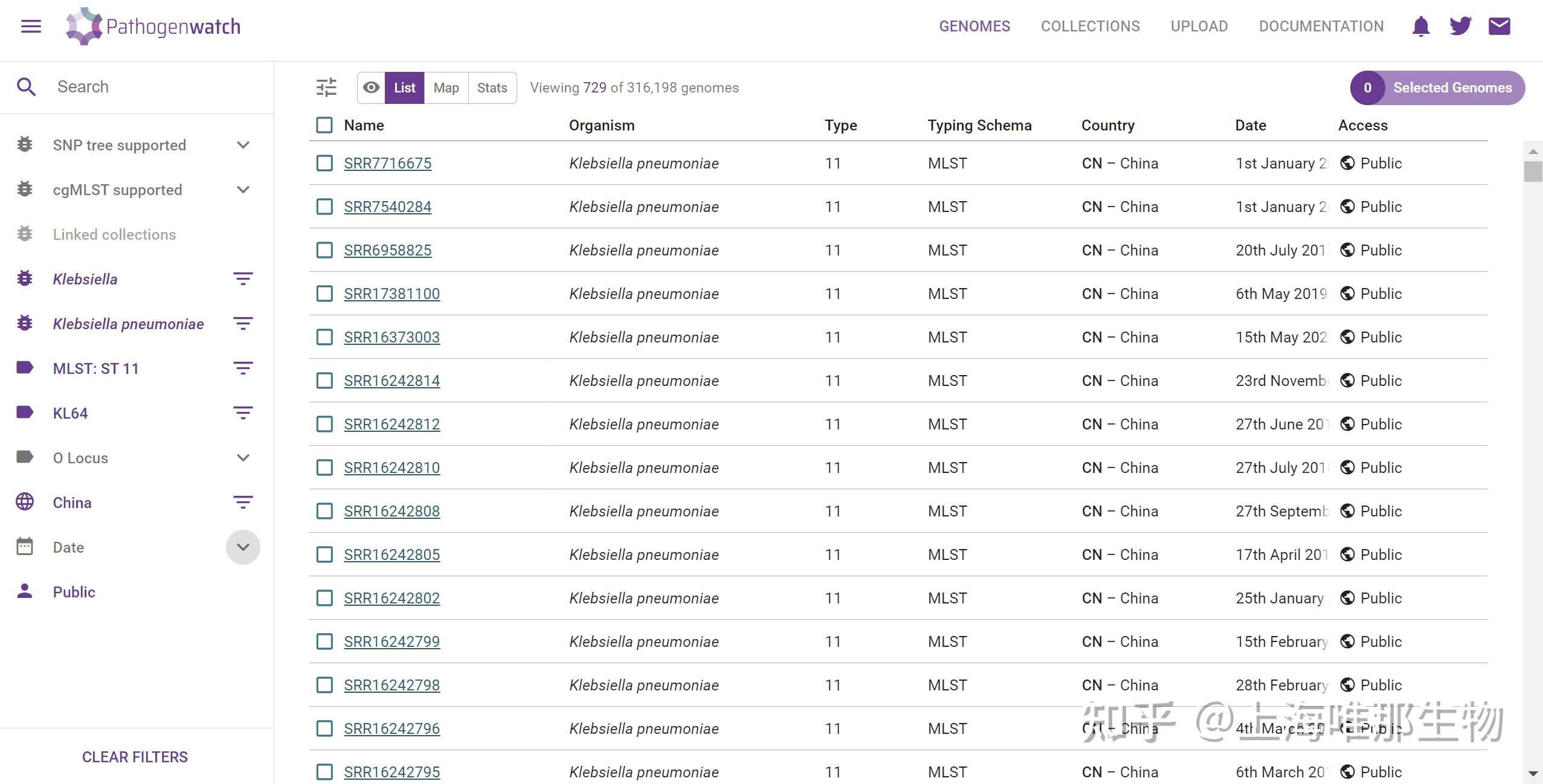Viewport: 1543px width, 784px height.
Task: Open the COLLECTIONS menu item
Action: pos(1090,27)
